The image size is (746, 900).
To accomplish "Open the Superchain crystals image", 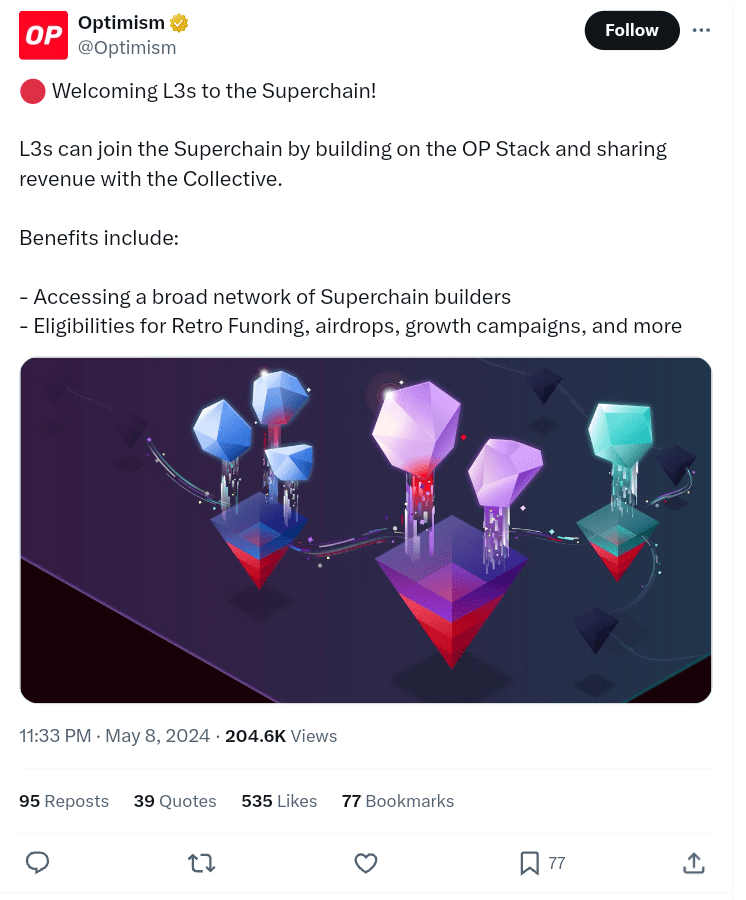I will 366,530.
